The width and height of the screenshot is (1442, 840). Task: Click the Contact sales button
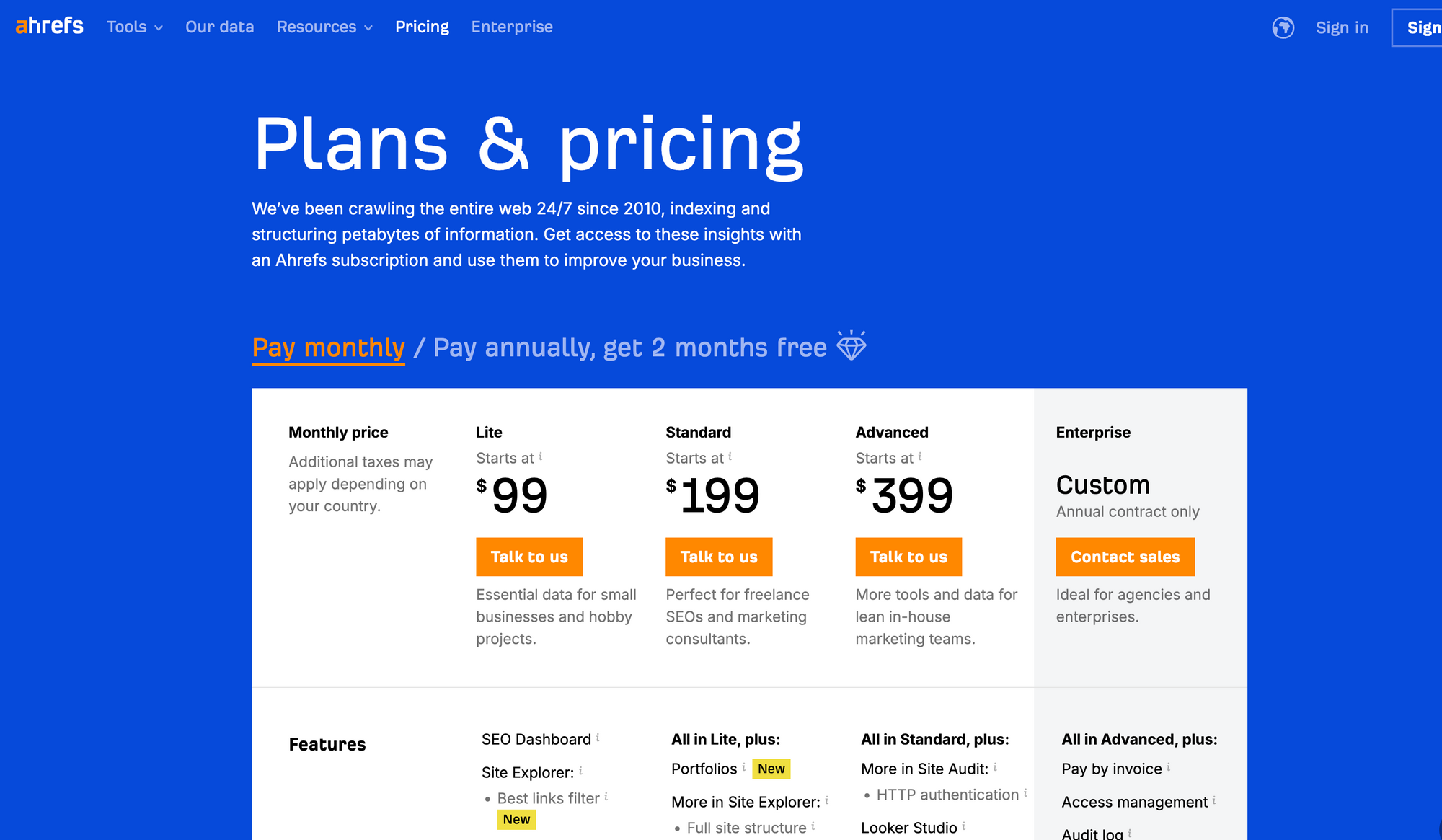point(1125,557)
